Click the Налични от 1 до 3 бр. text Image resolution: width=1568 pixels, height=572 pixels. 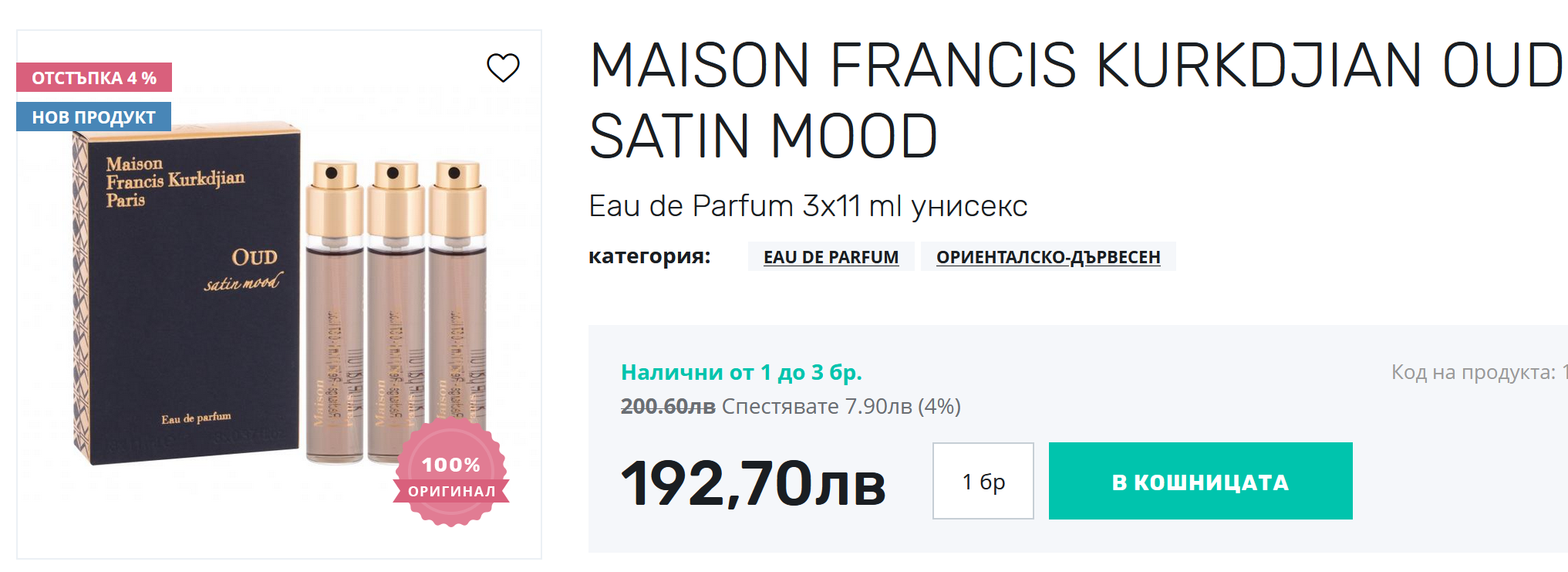741,372
